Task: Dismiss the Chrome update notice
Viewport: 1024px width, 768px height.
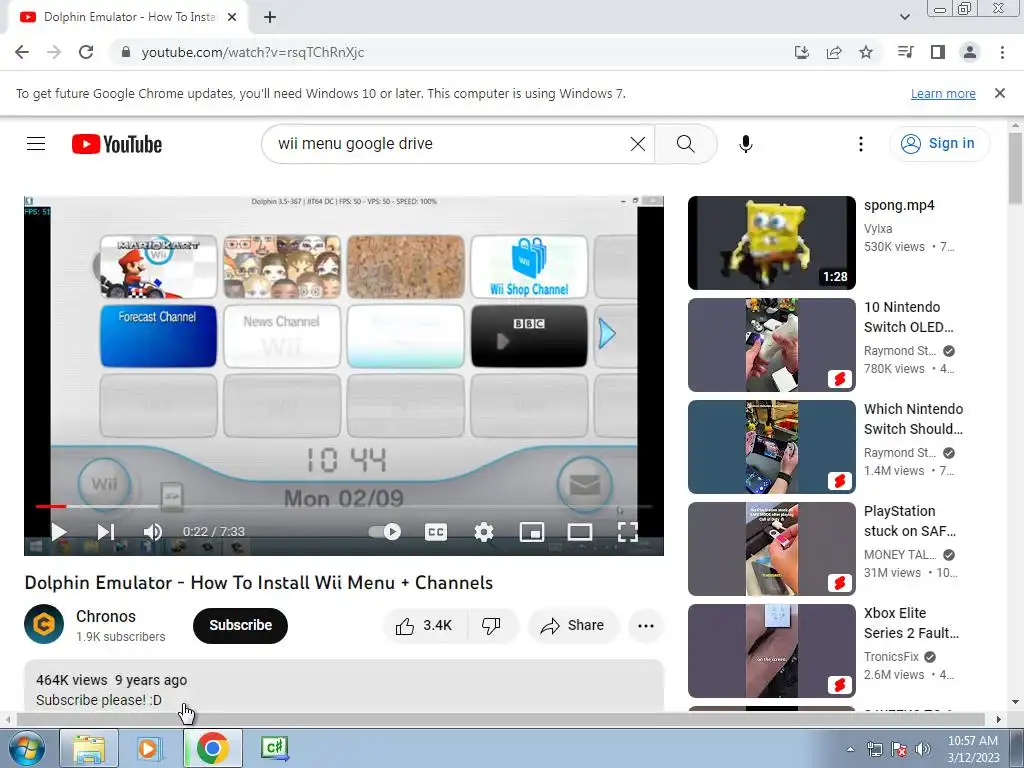Action: [x=1000, y=93]
